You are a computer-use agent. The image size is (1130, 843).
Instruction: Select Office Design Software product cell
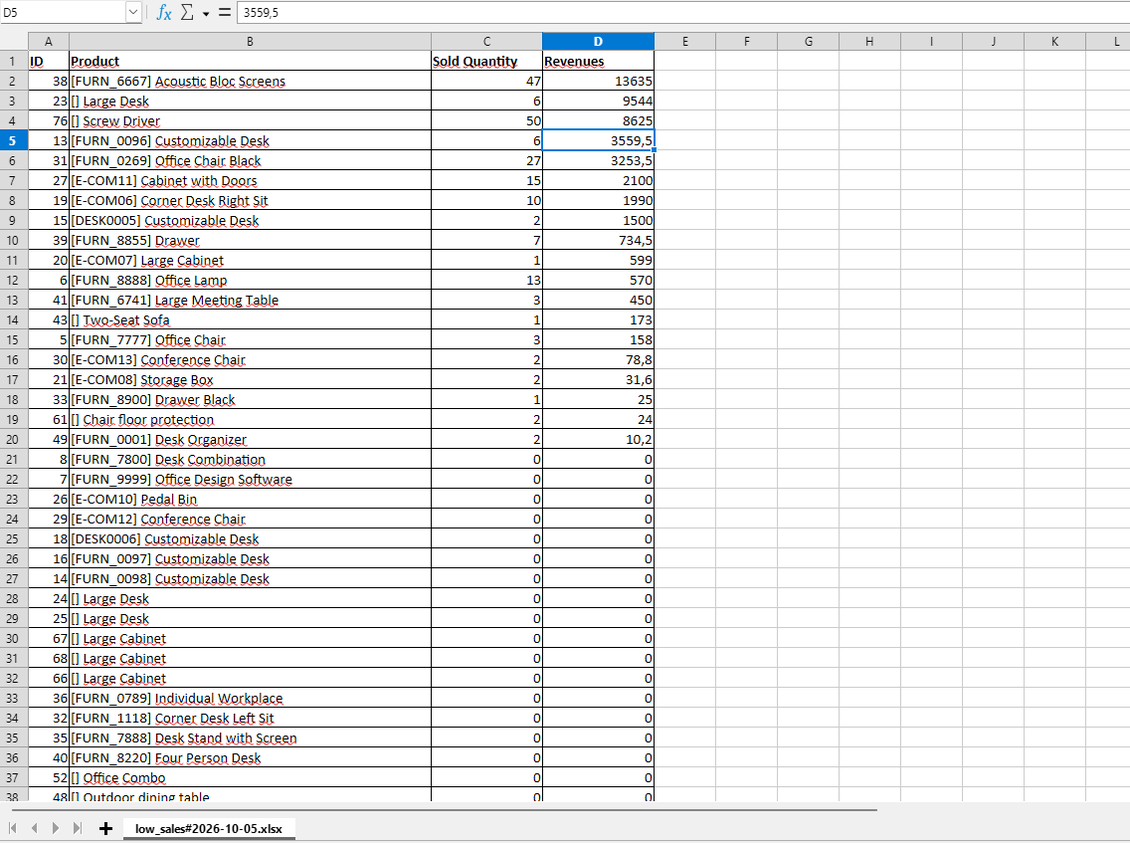point(250,479)
